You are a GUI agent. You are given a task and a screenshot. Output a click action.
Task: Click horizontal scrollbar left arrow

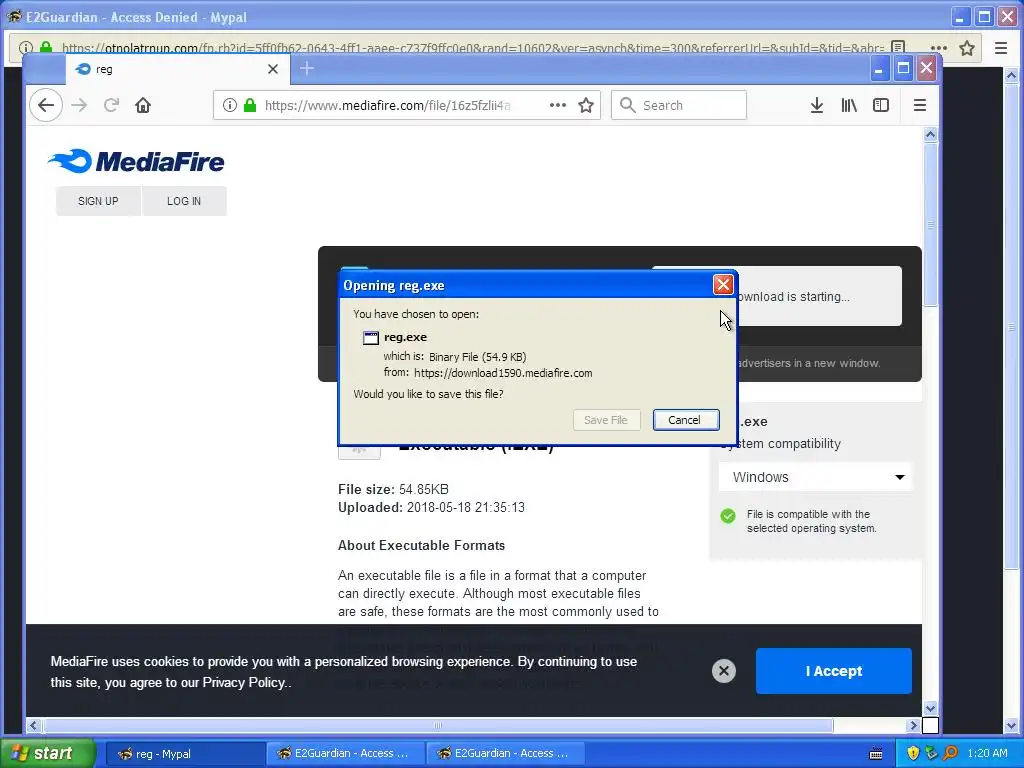coord(33,725)
